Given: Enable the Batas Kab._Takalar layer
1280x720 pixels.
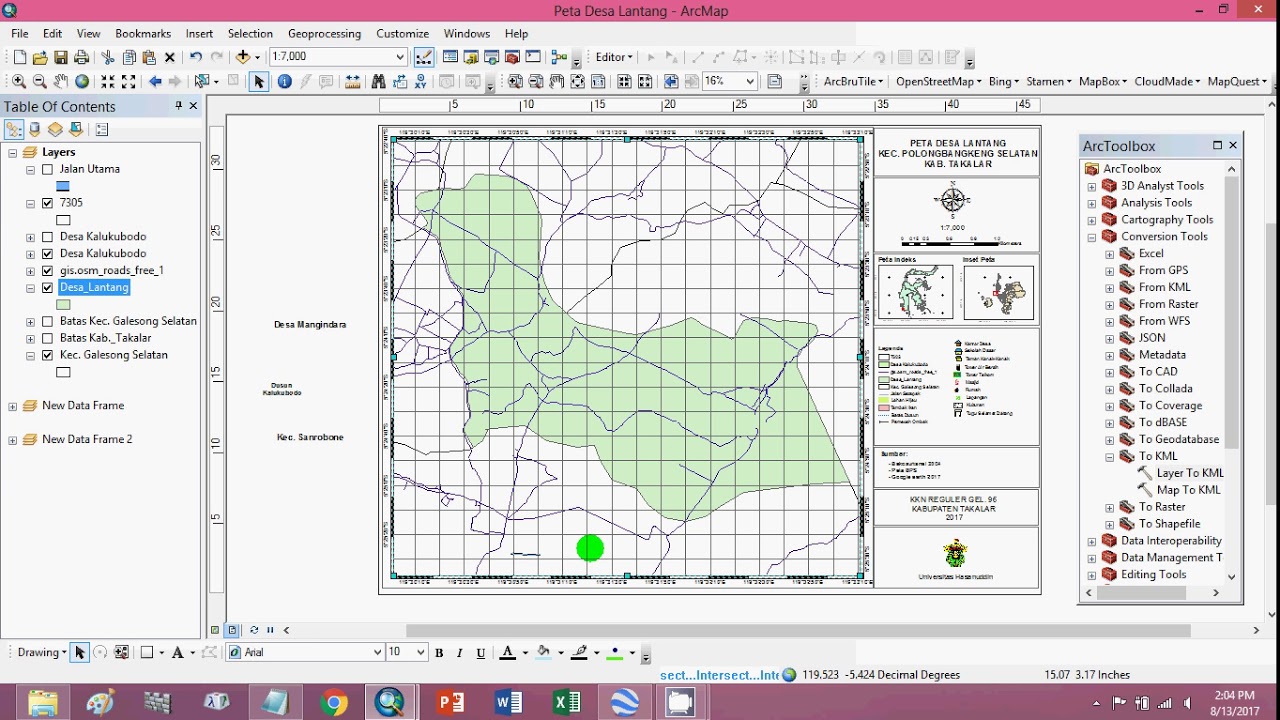Looking at the screenshot, I should click(x=48, y=339).
